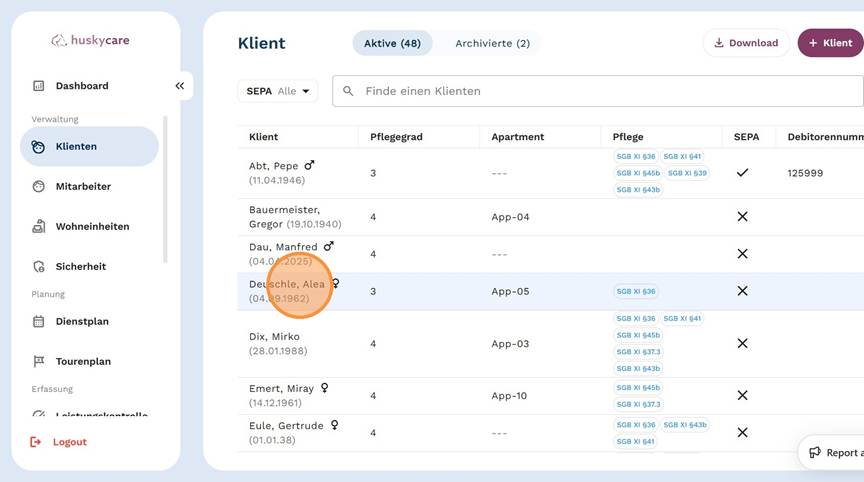Click the Klienten face icon
The image size is (864, 482).
coord(38,147)
